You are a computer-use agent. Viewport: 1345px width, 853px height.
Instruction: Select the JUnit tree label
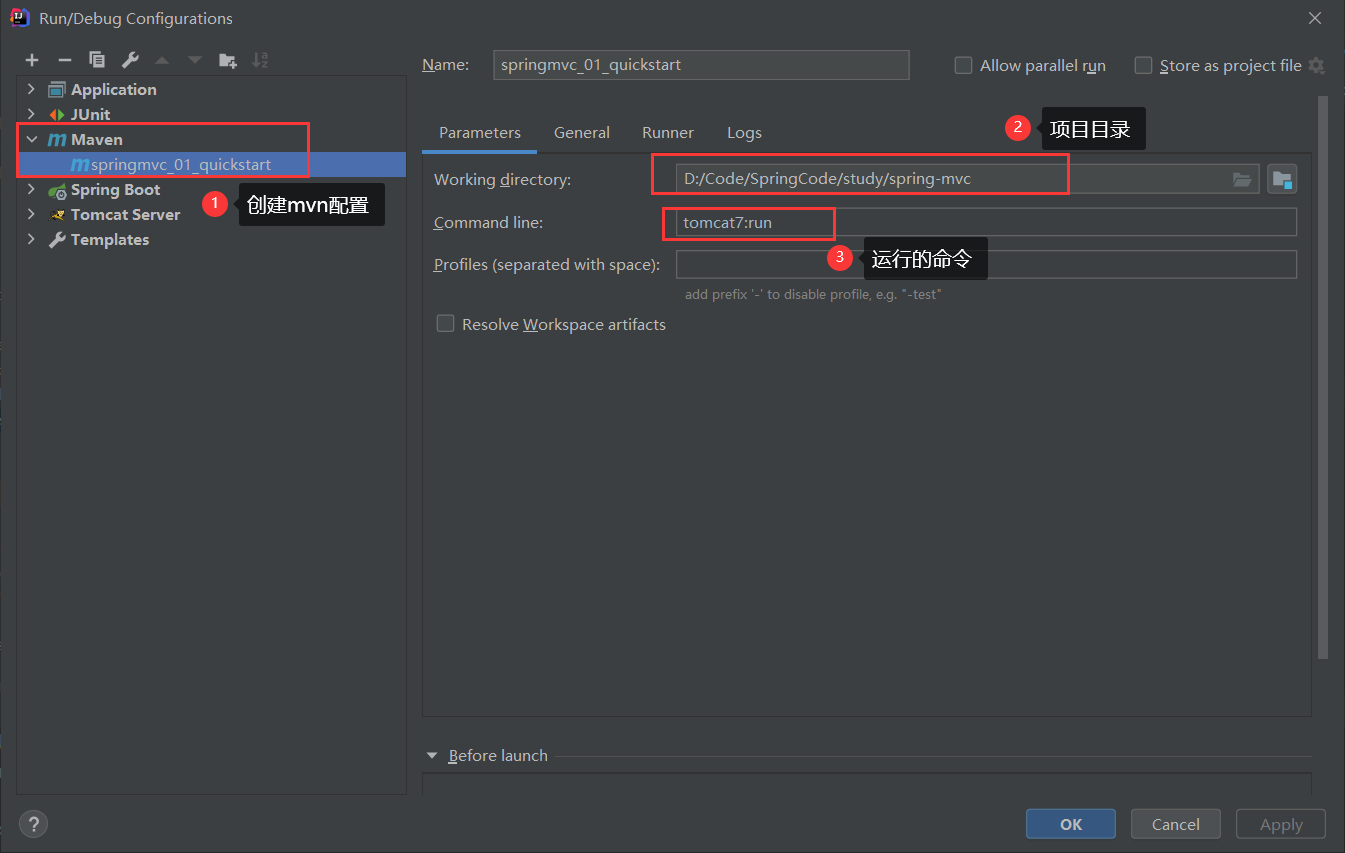[91, 114]
